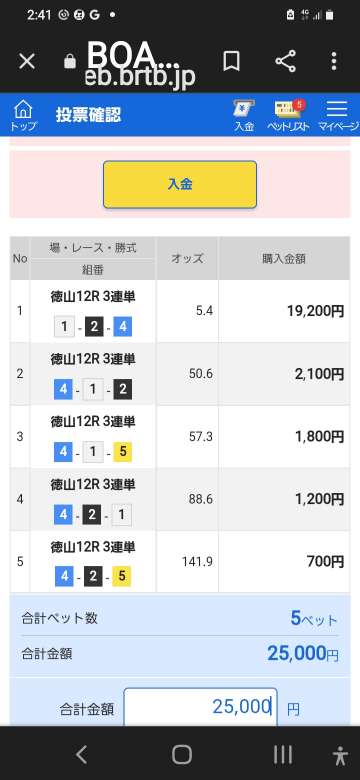Image resolution: width=360 pixels, height=780 pixels.
Task: Open the ベットリスト bet list icon
Action: tap(288, 115)
